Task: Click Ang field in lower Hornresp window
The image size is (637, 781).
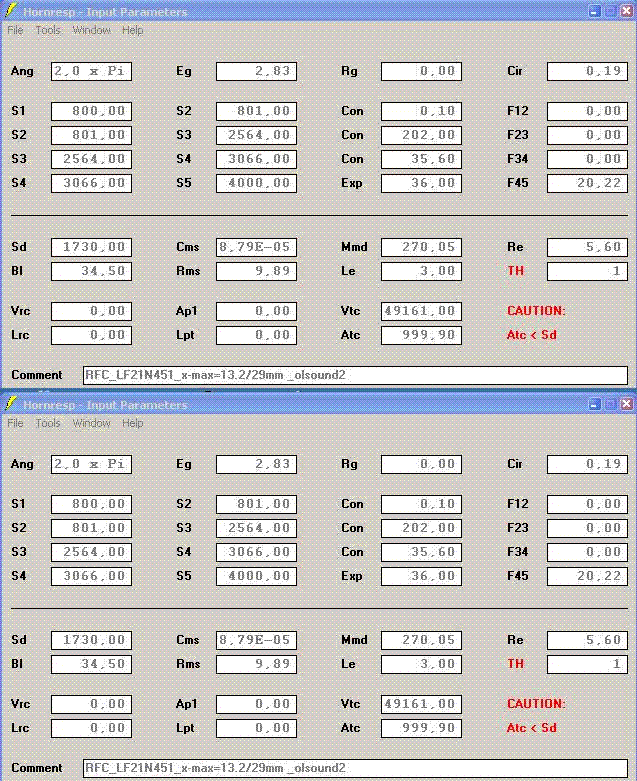Action: [91, 464]
